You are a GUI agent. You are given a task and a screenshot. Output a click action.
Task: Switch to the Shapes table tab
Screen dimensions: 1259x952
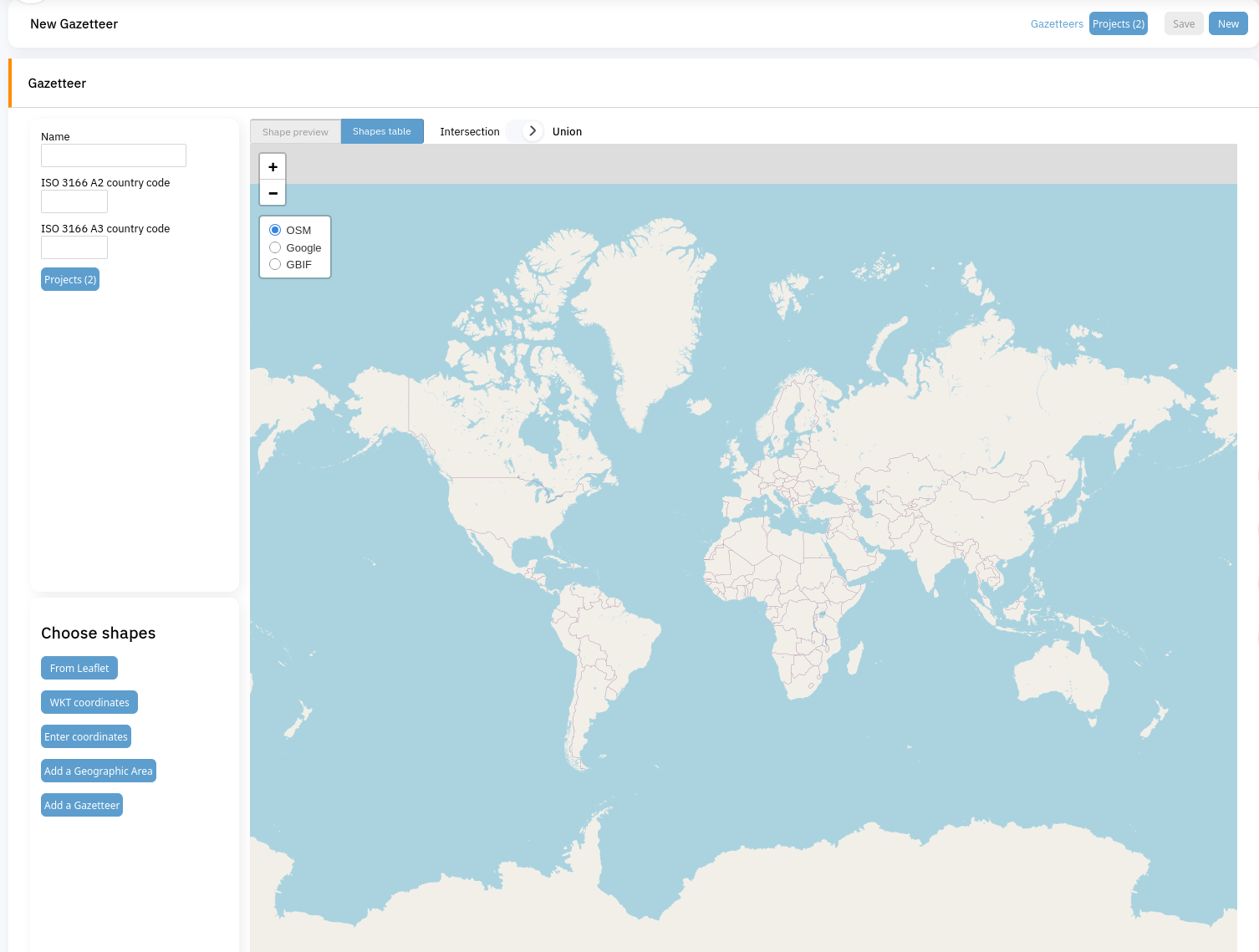pyautogui.click(x=382, y=131)
